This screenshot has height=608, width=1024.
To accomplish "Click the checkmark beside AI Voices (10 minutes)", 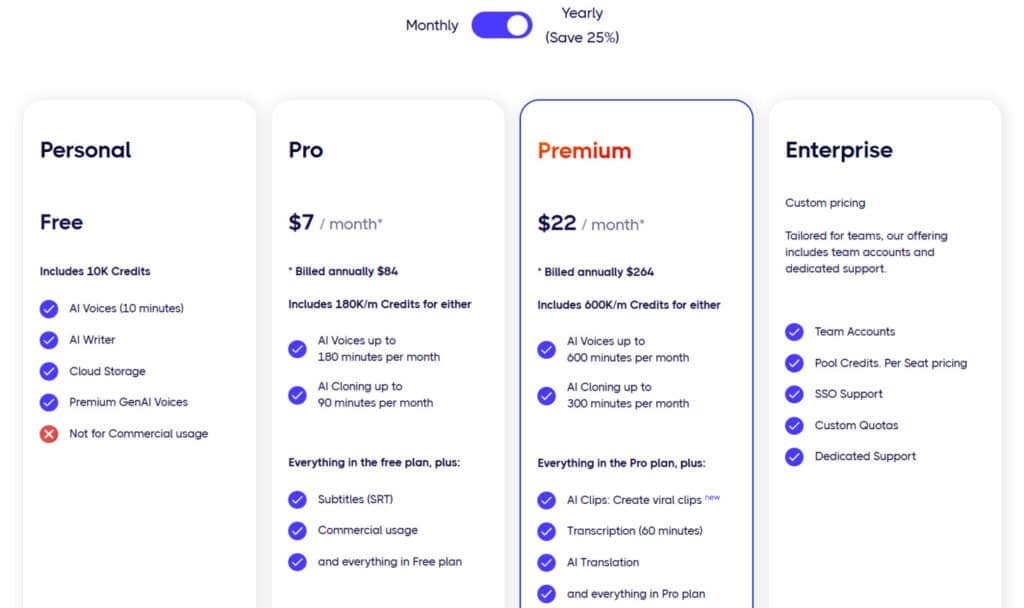I will tap(49, 308).
